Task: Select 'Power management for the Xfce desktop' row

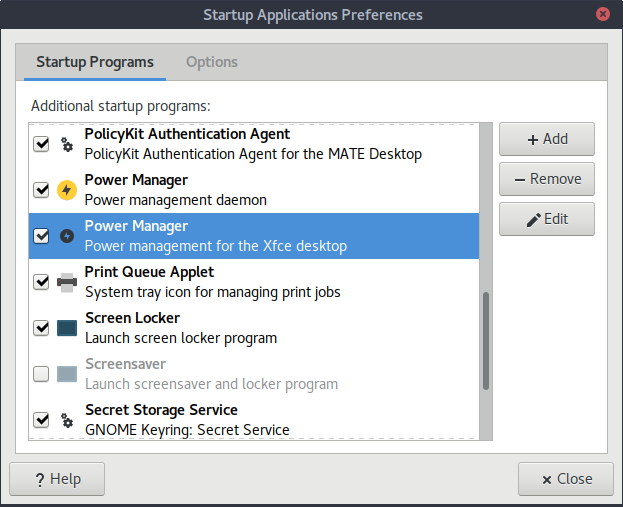Action: coord(254,236)
